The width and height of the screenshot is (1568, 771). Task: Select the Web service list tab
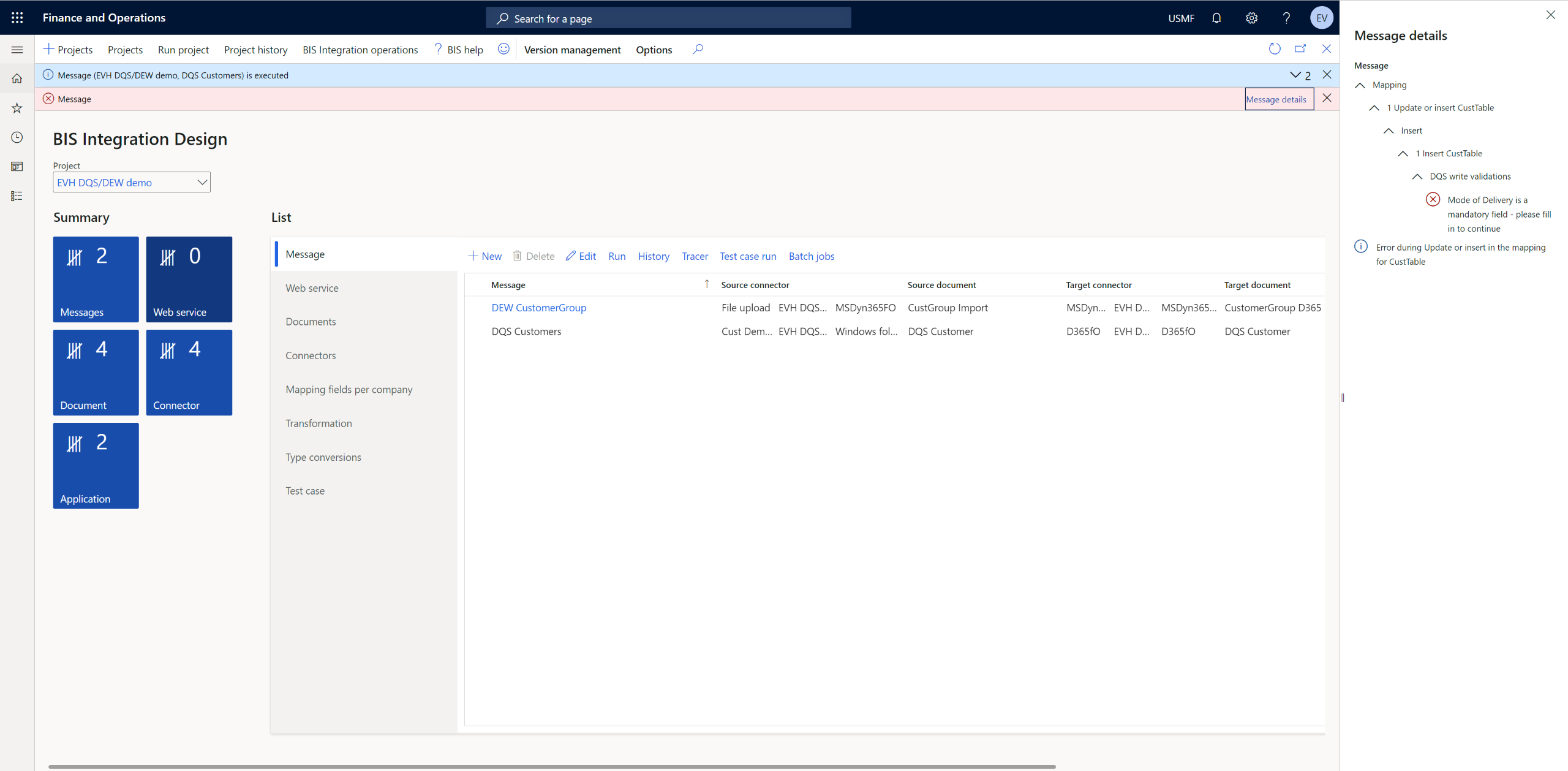pos(366,288)
